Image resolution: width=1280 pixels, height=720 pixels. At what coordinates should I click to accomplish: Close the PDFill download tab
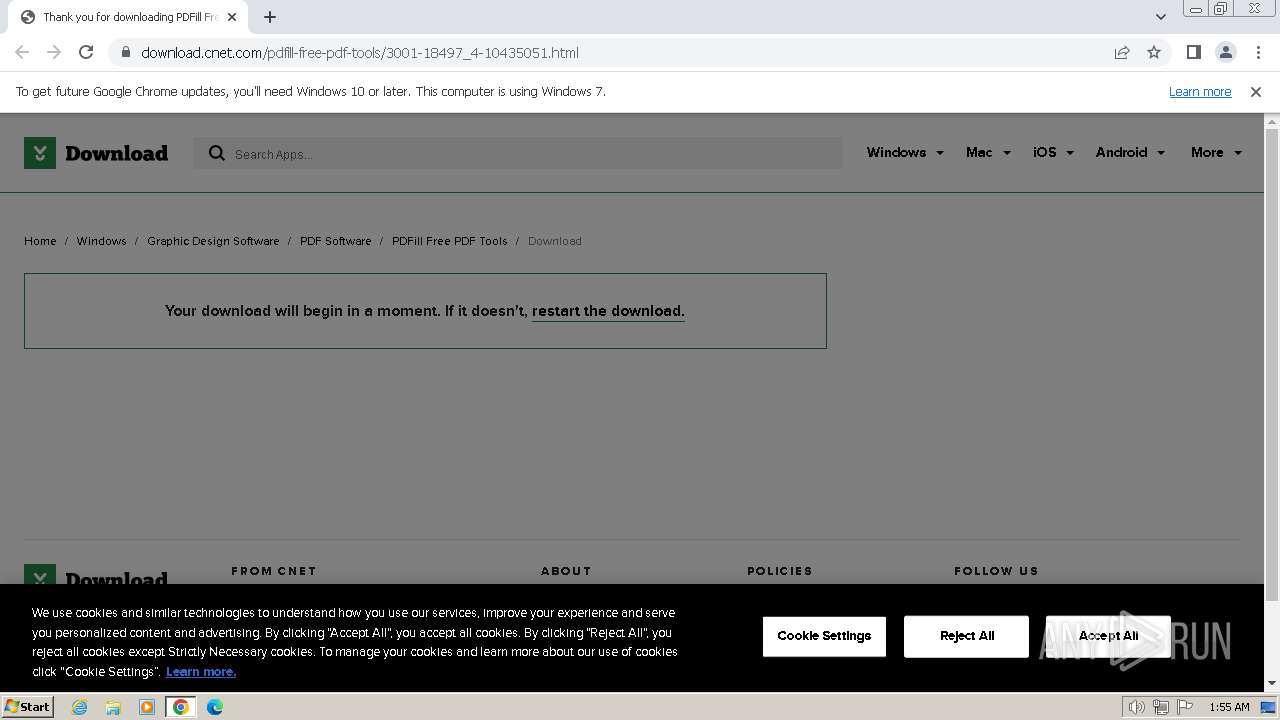(232, 17)
